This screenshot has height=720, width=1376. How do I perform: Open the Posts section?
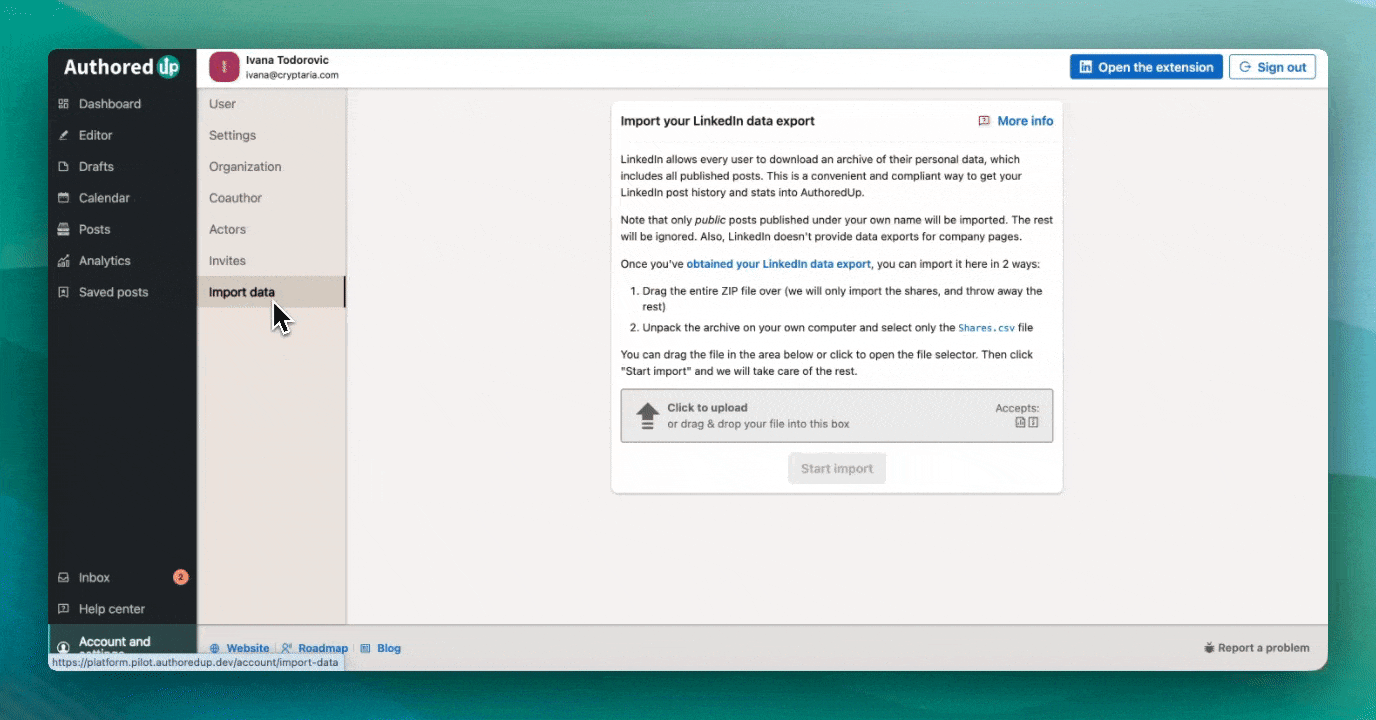pyautogui.click(x=94, y=229)
